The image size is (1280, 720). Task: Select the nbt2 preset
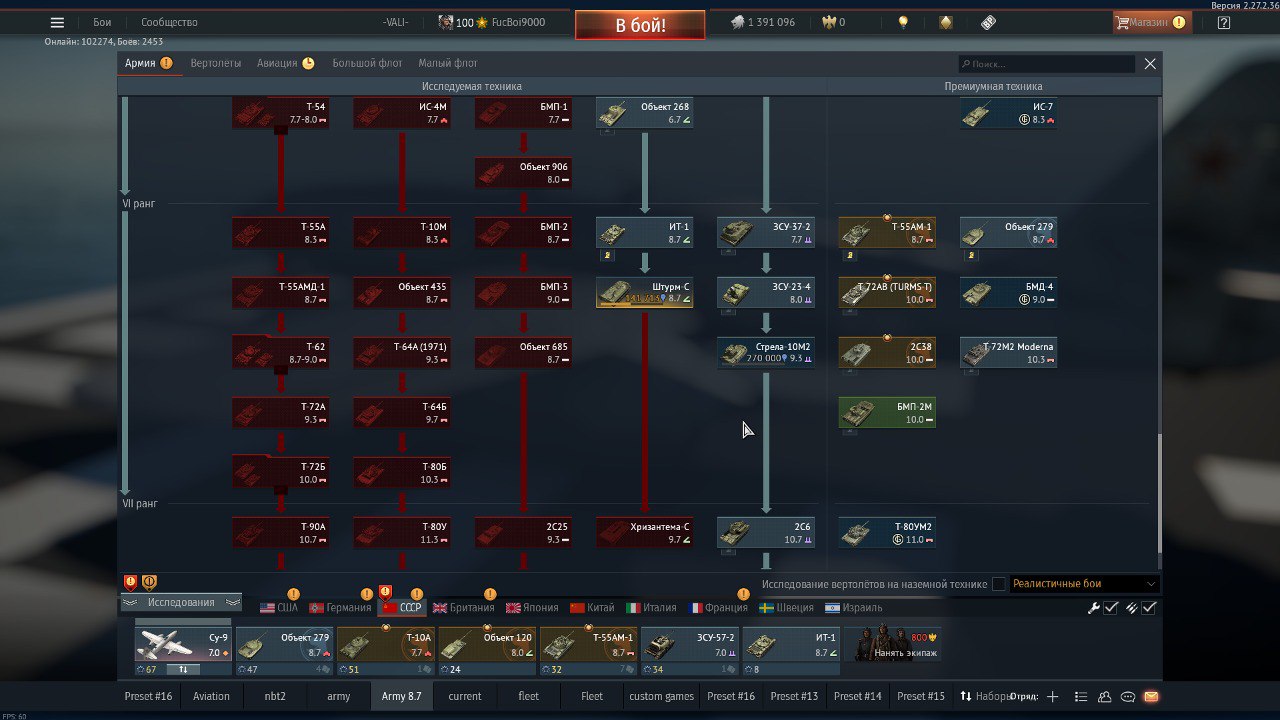point(275,696)
